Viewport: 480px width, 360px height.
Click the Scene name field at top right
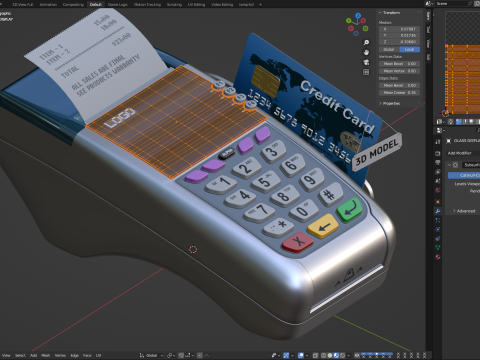(455, 4)
